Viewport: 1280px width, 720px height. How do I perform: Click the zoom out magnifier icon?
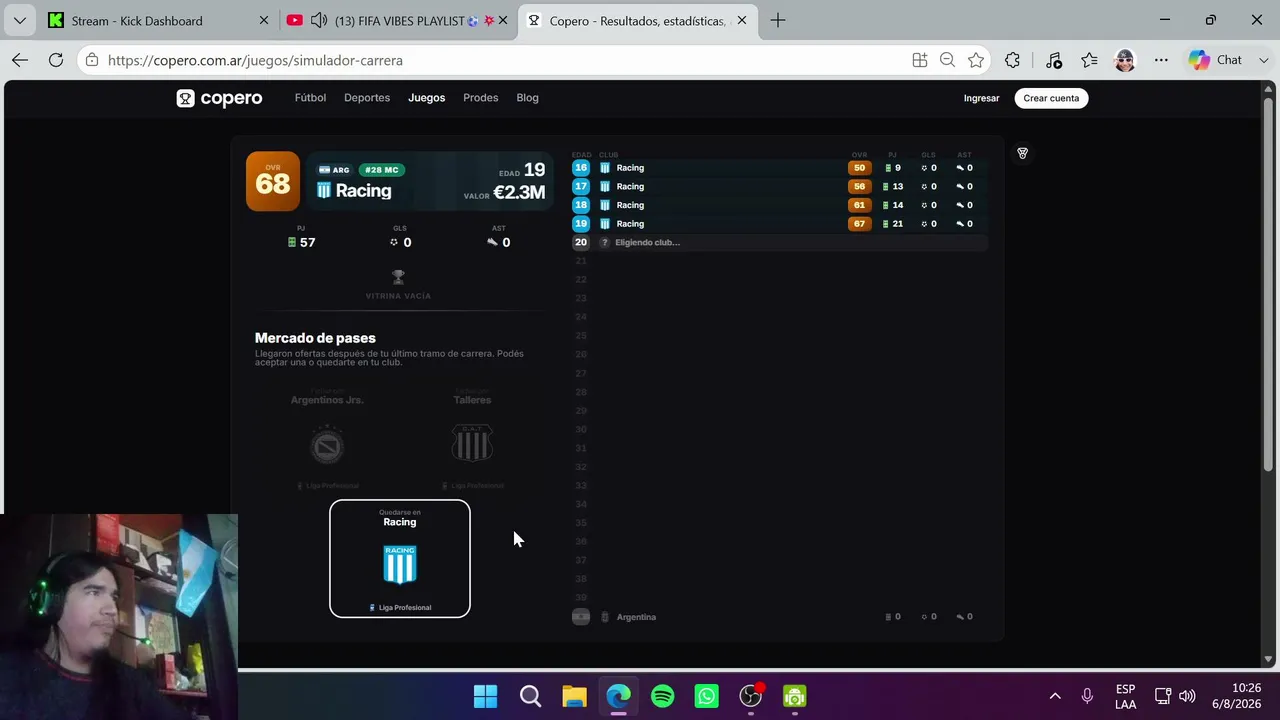point(948,60)
